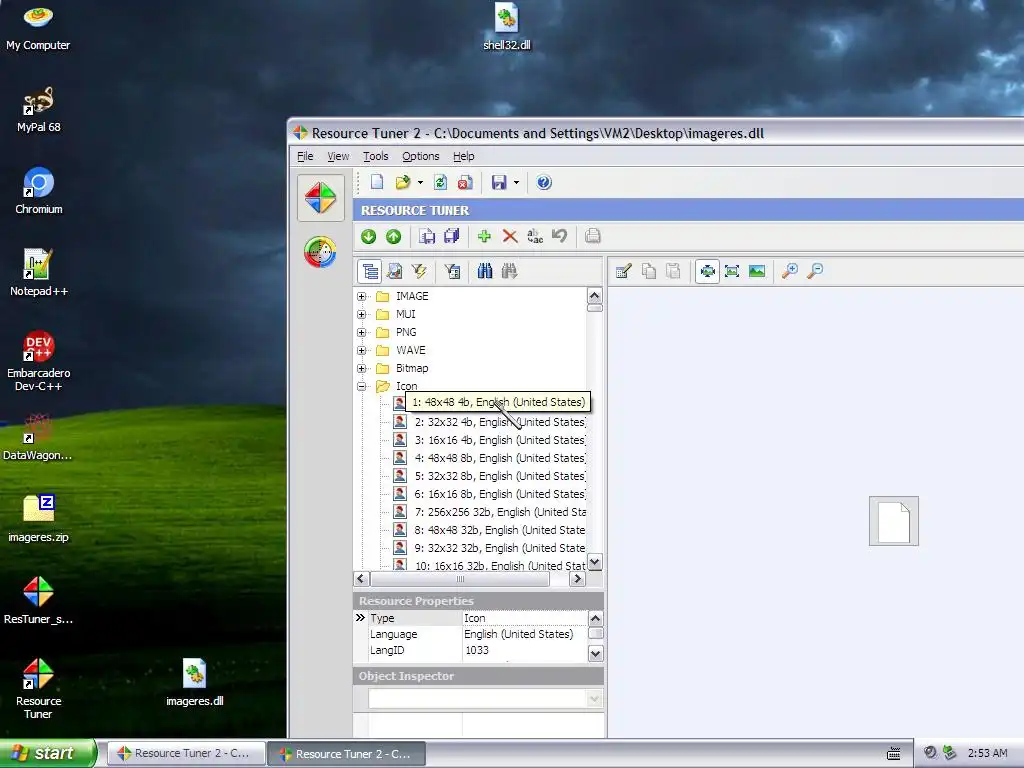Click the Close file red X document icon
This screenshot has width=1024, height=768.
click(x=465, y=182)
